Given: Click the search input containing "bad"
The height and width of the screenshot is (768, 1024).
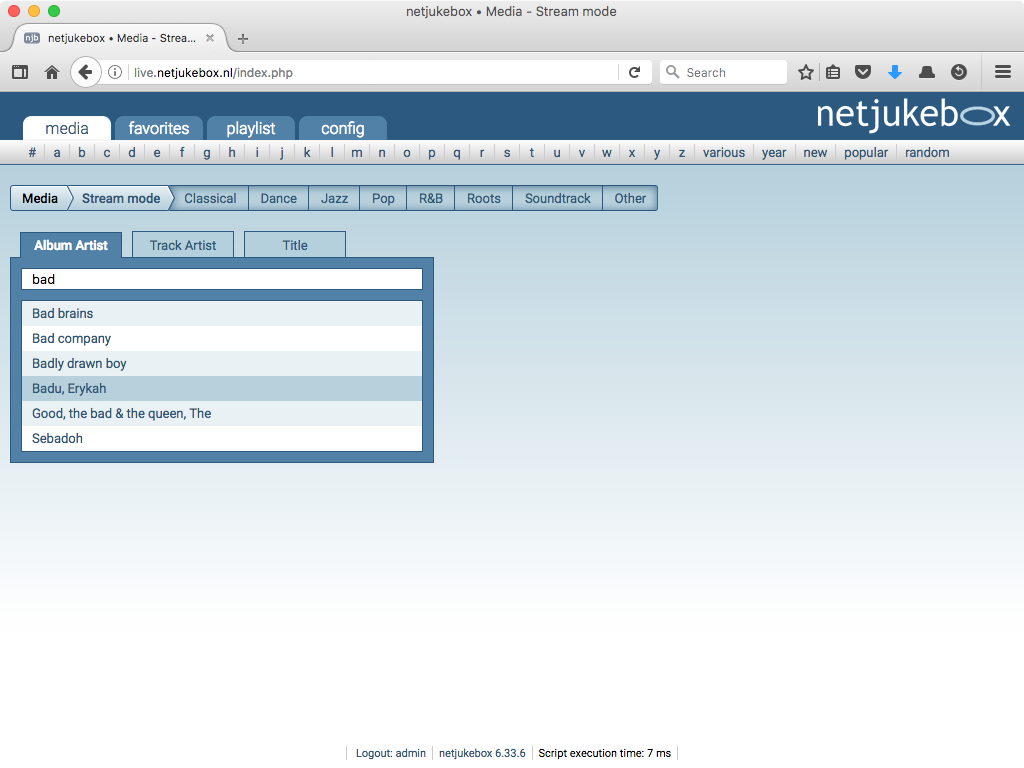Looking at the screenshot, I should point(221,279).
